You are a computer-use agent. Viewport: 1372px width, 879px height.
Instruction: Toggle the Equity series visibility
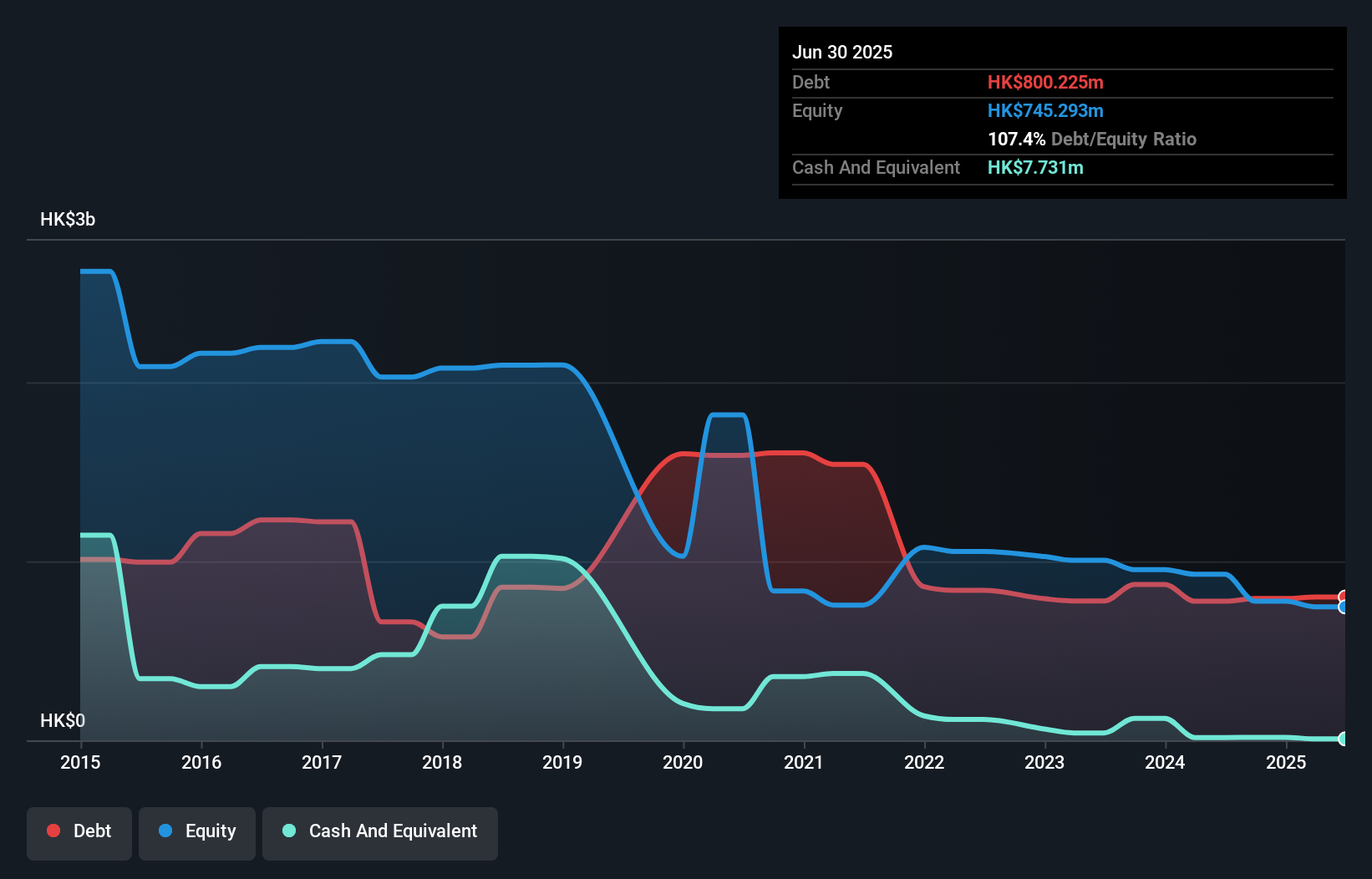pyautogui.click(x=197, y=831)
